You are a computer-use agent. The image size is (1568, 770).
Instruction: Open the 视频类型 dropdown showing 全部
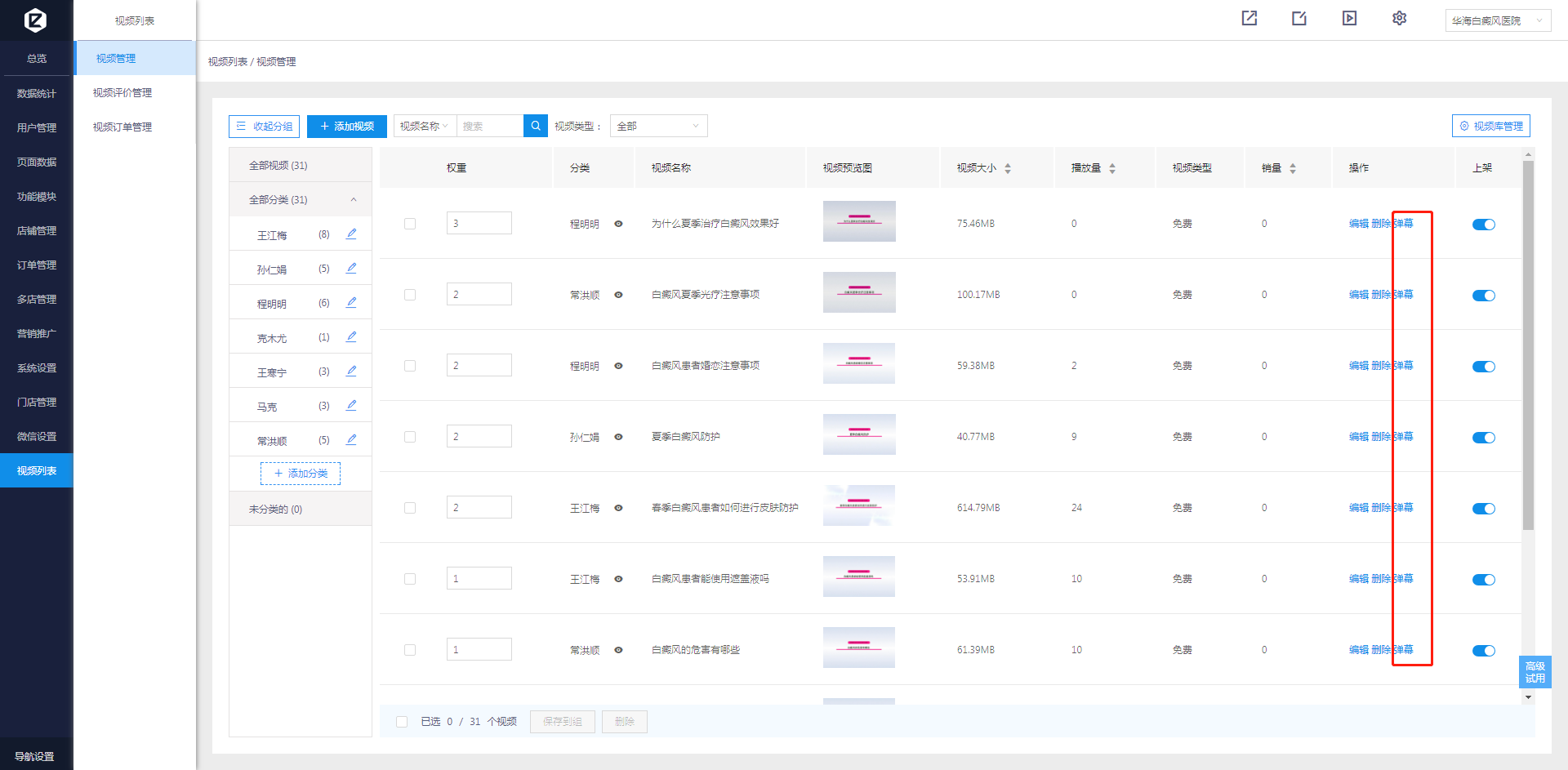click(x=658, y=126)
